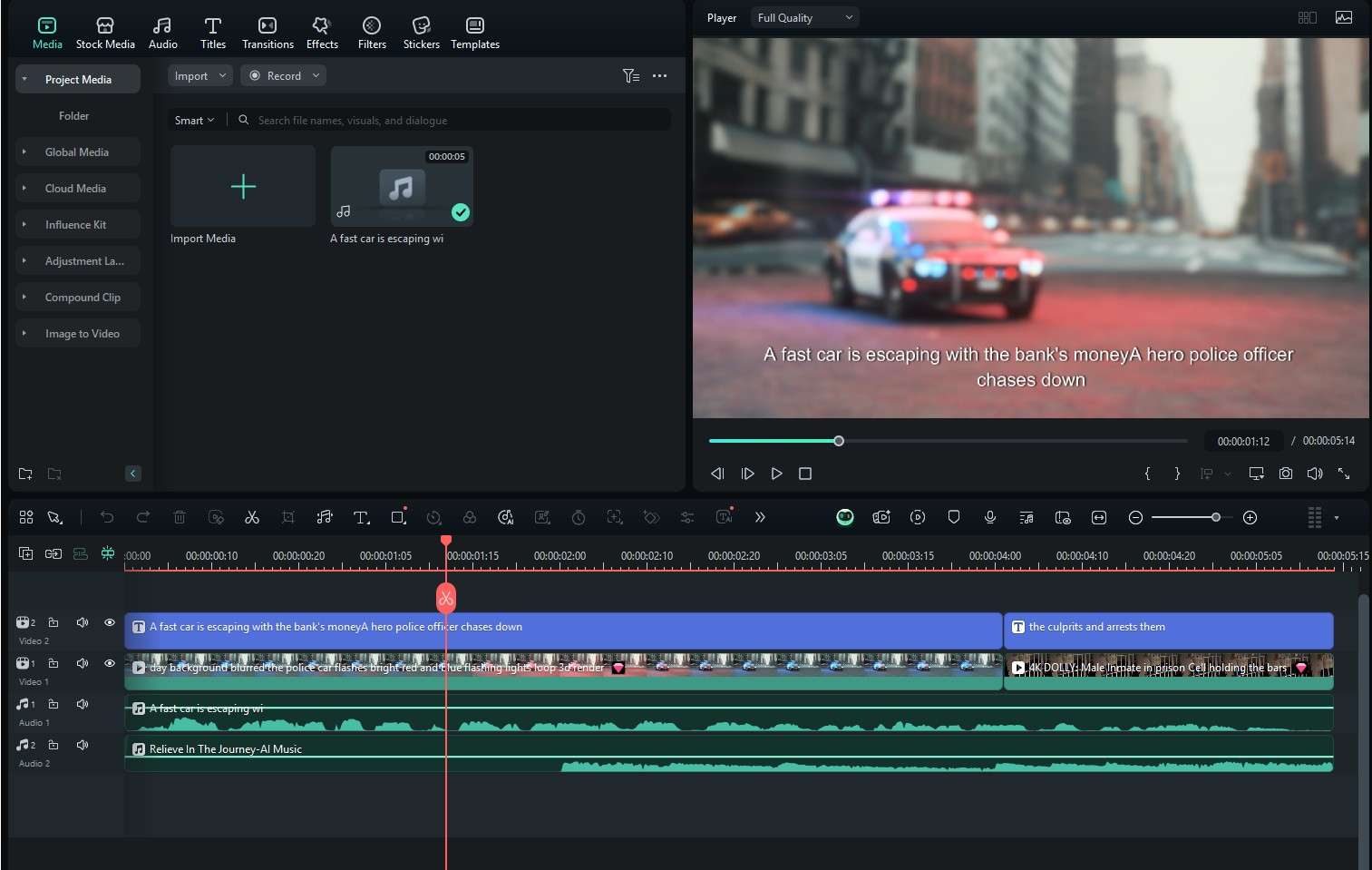
Task: Select the 'A fast car is escaping' audio thumbnail
Action: point(402,186)
